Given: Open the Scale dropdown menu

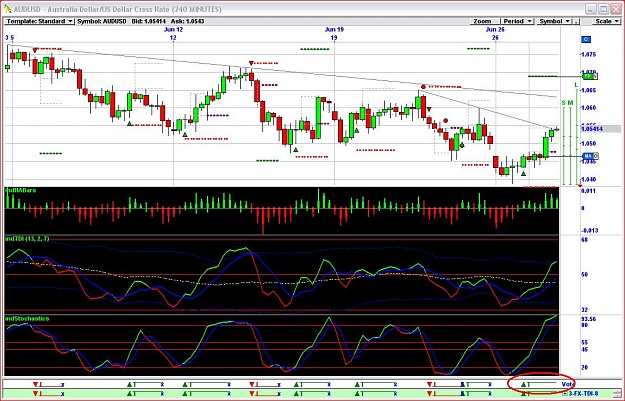Looking at the screenshot, I should [x=606, y=21].
